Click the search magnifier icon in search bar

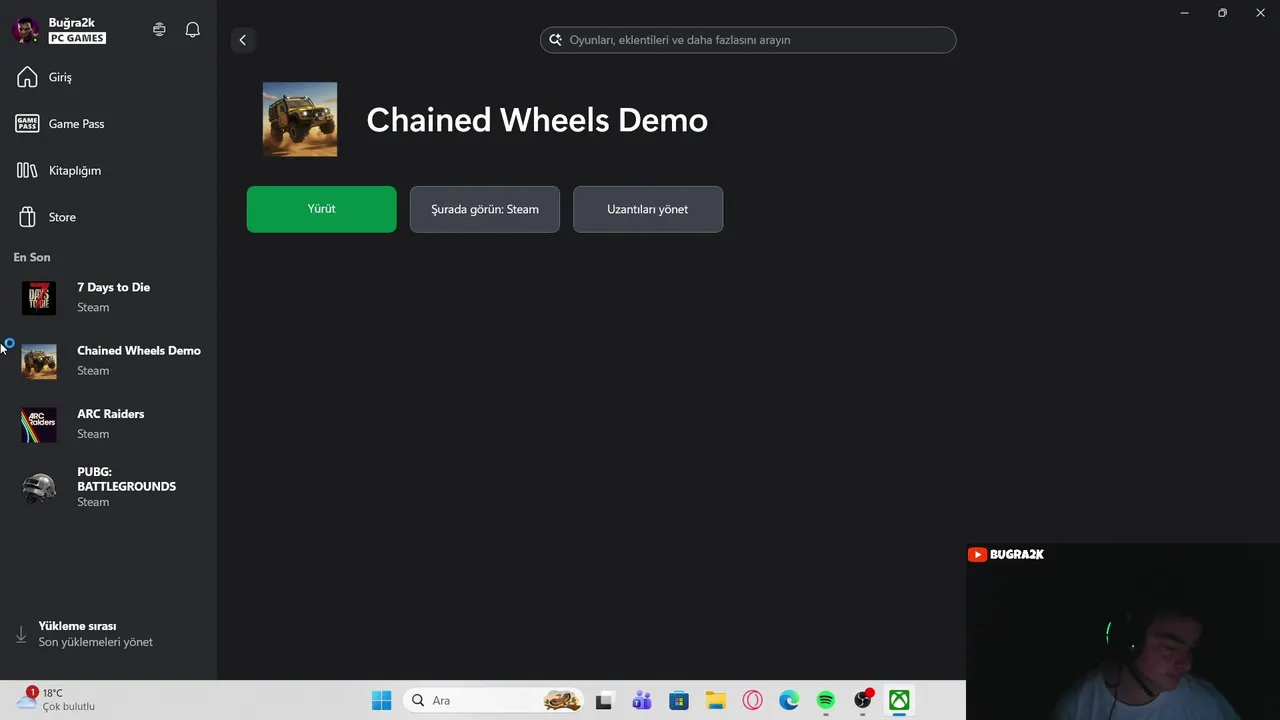(x=555, y=40)
